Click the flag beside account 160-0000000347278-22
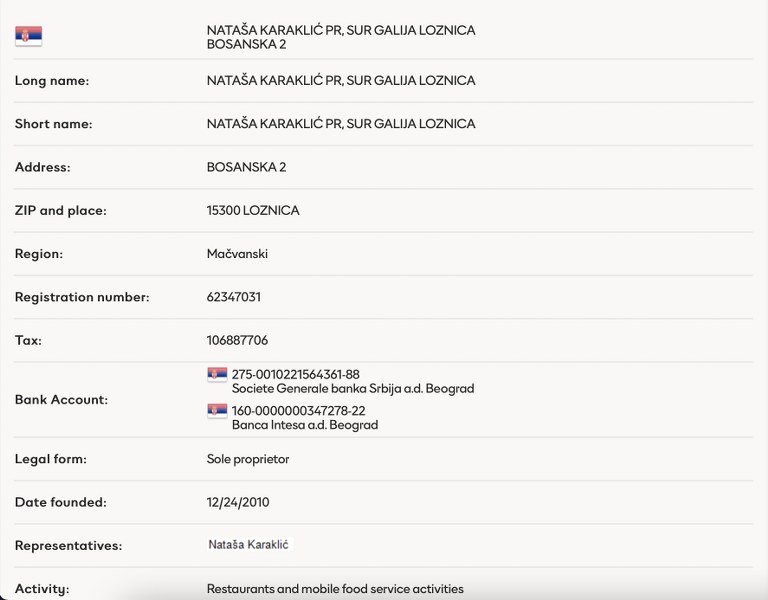 click(217, 411)
